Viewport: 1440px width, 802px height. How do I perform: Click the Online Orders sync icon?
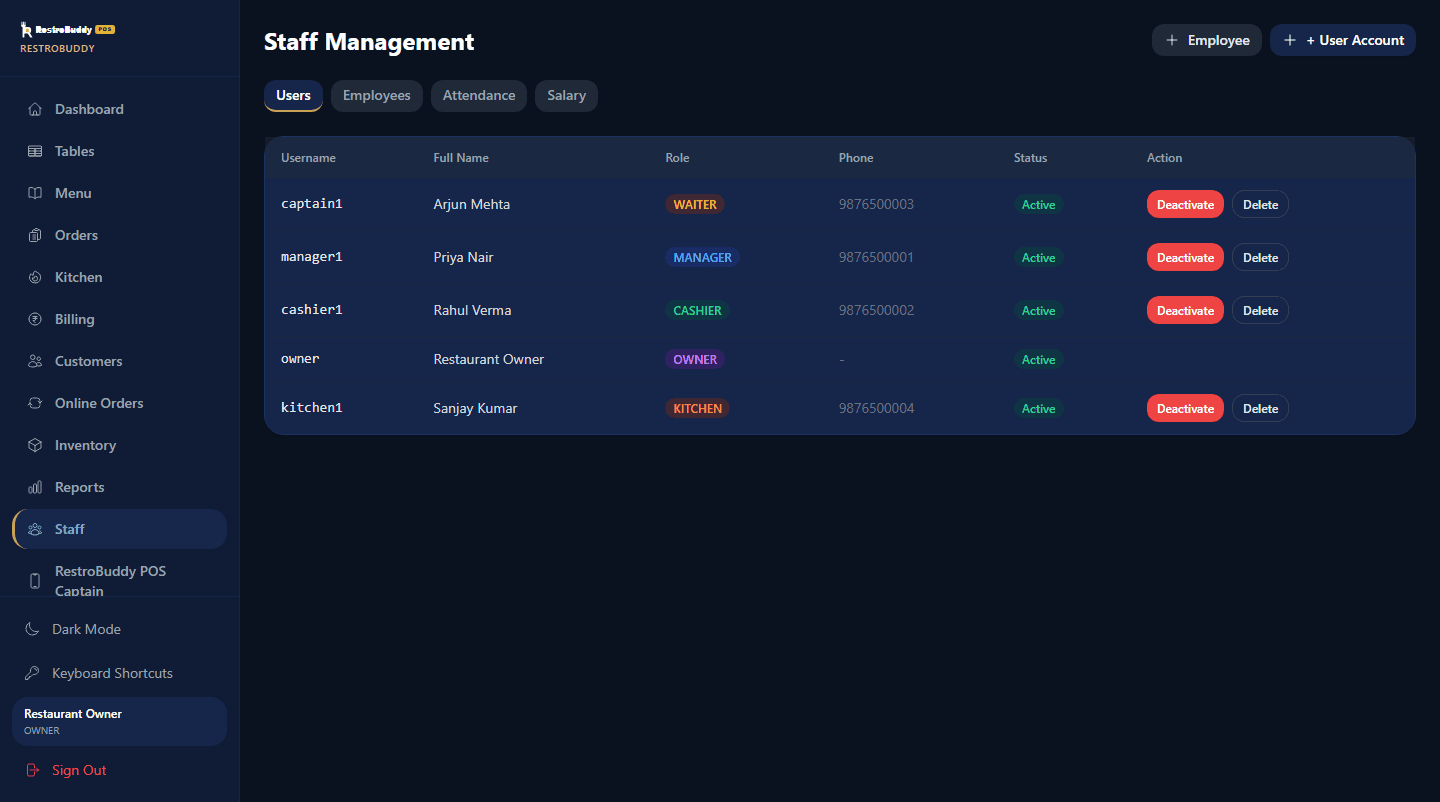[35, 403]
